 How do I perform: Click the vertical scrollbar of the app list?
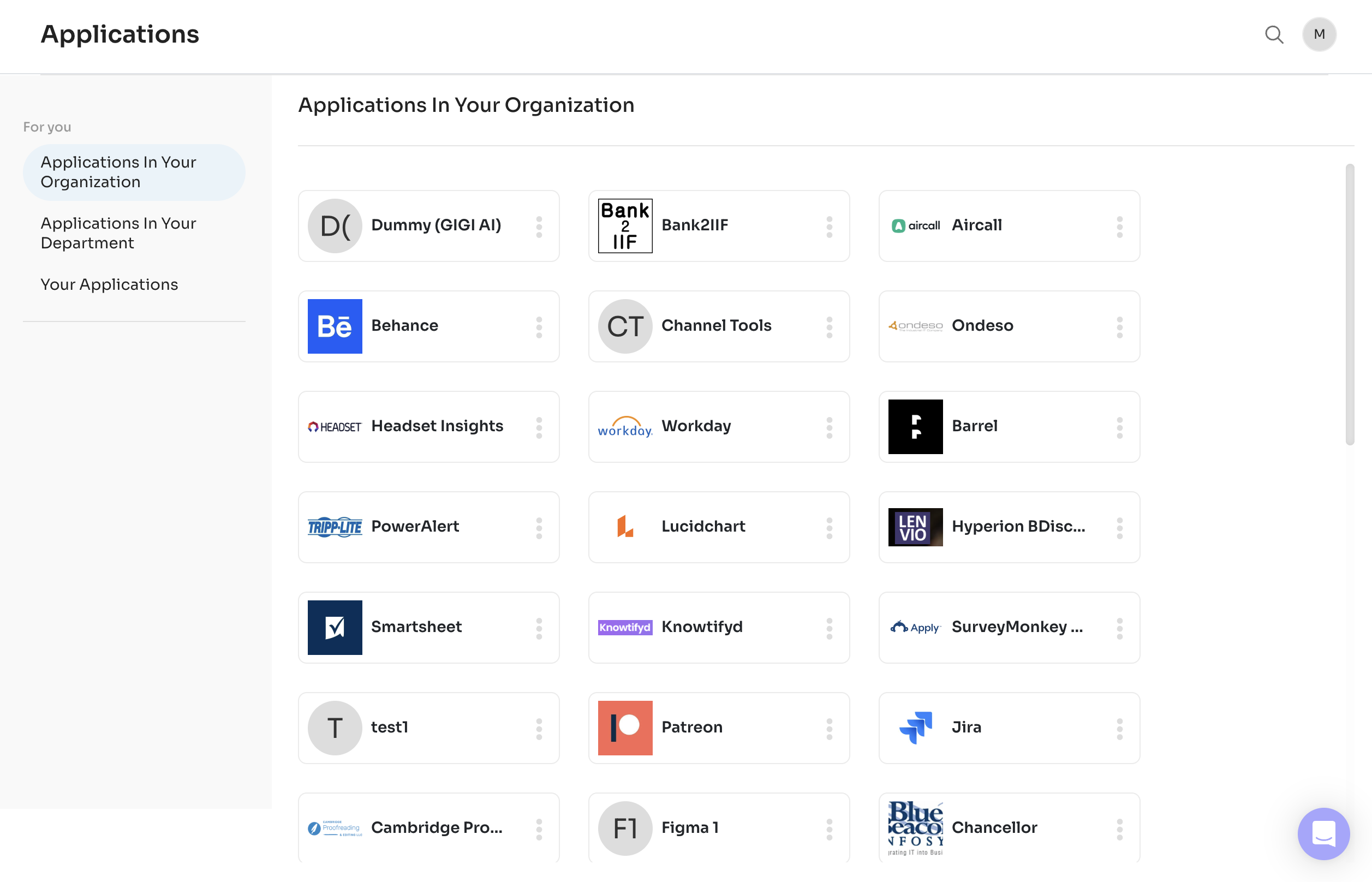pos(1349,304)
